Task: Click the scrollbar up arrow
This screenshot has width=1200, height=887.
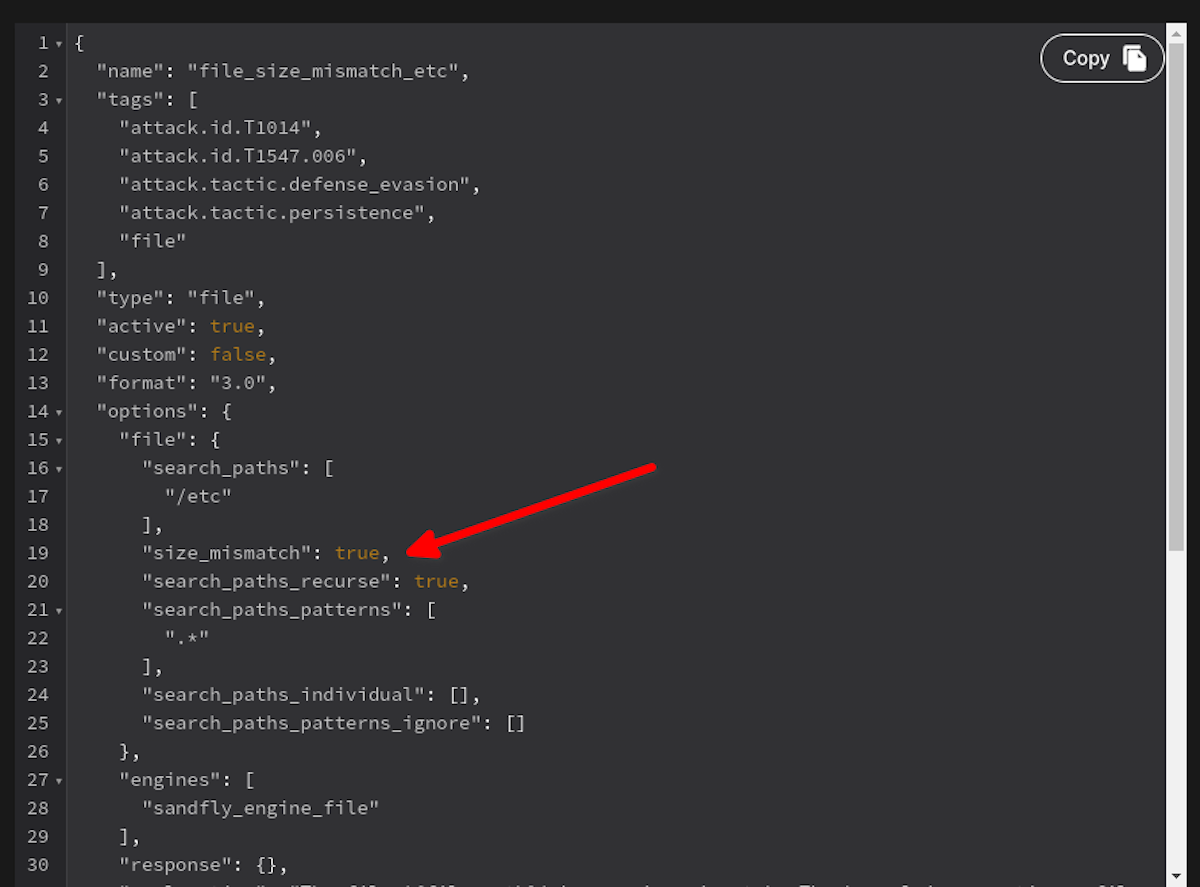Action: tap(1177, 31)
